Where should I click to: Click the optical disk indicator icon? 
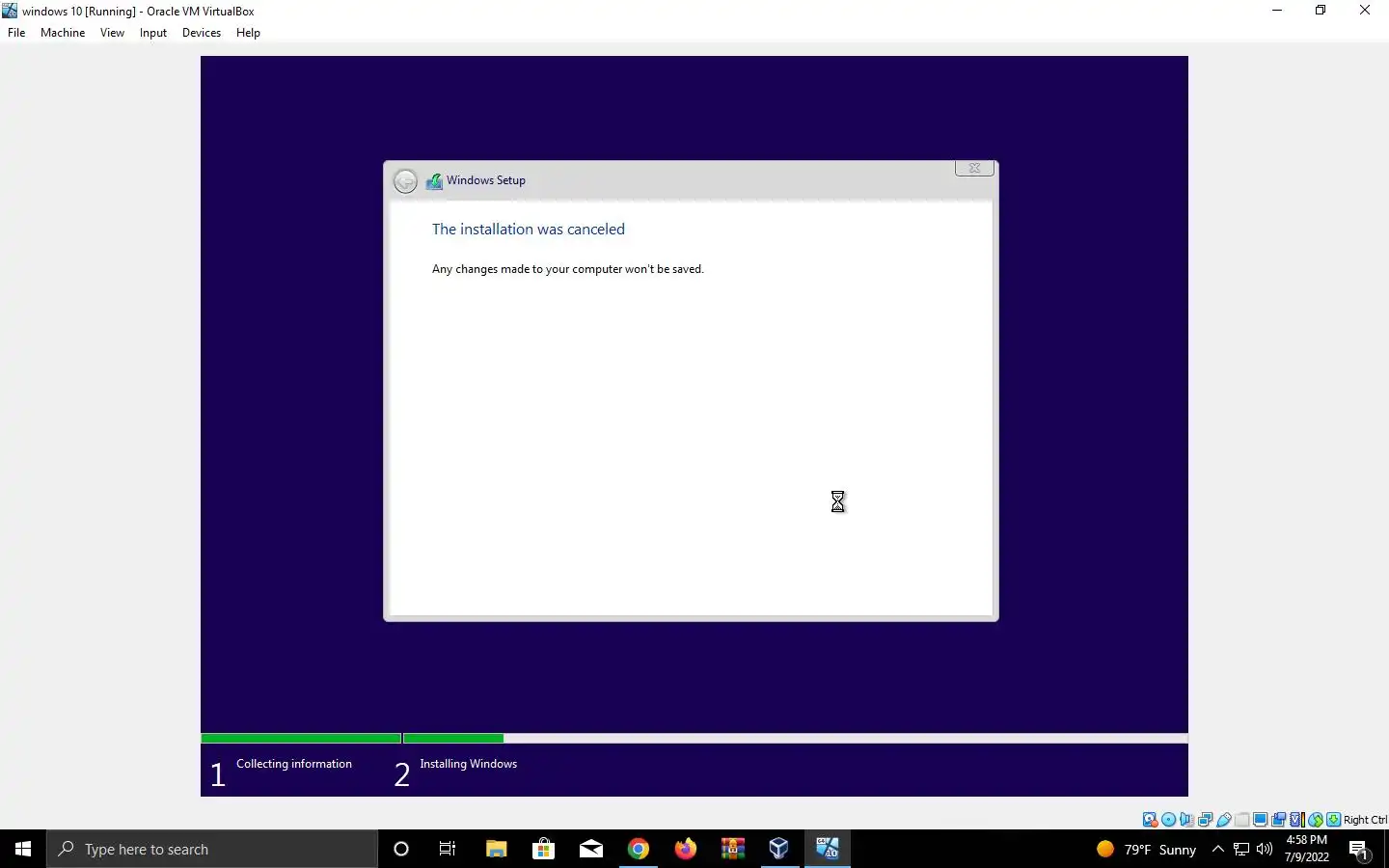pyautogui.click(x=1168, y=820)
